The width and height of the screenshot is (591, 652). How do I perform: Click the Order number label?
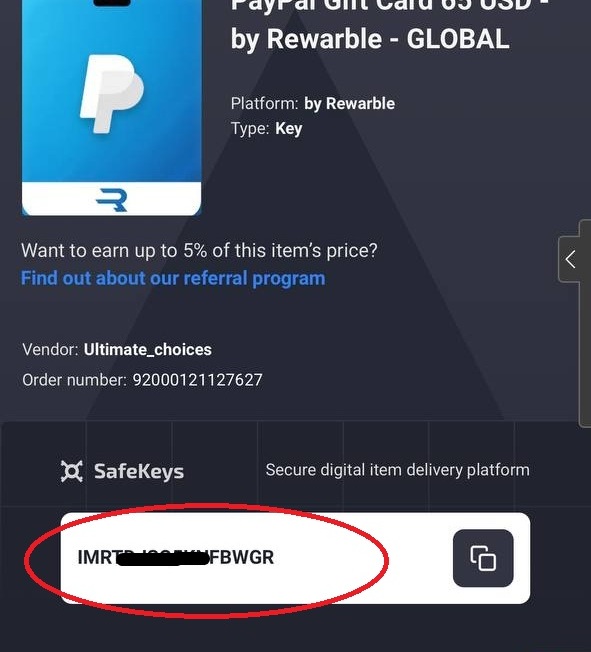click(x=74, y=380)
